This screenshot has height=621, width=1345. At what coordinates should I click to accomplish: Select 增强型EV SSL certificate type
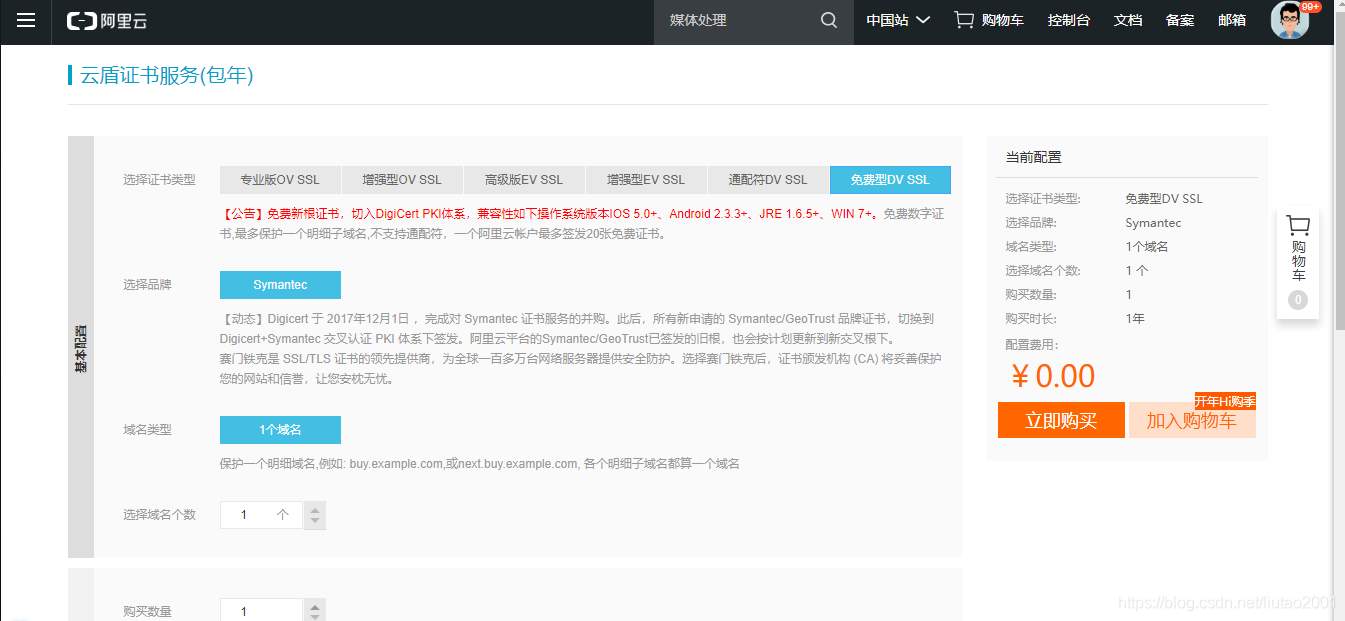(x=646, y=180)
